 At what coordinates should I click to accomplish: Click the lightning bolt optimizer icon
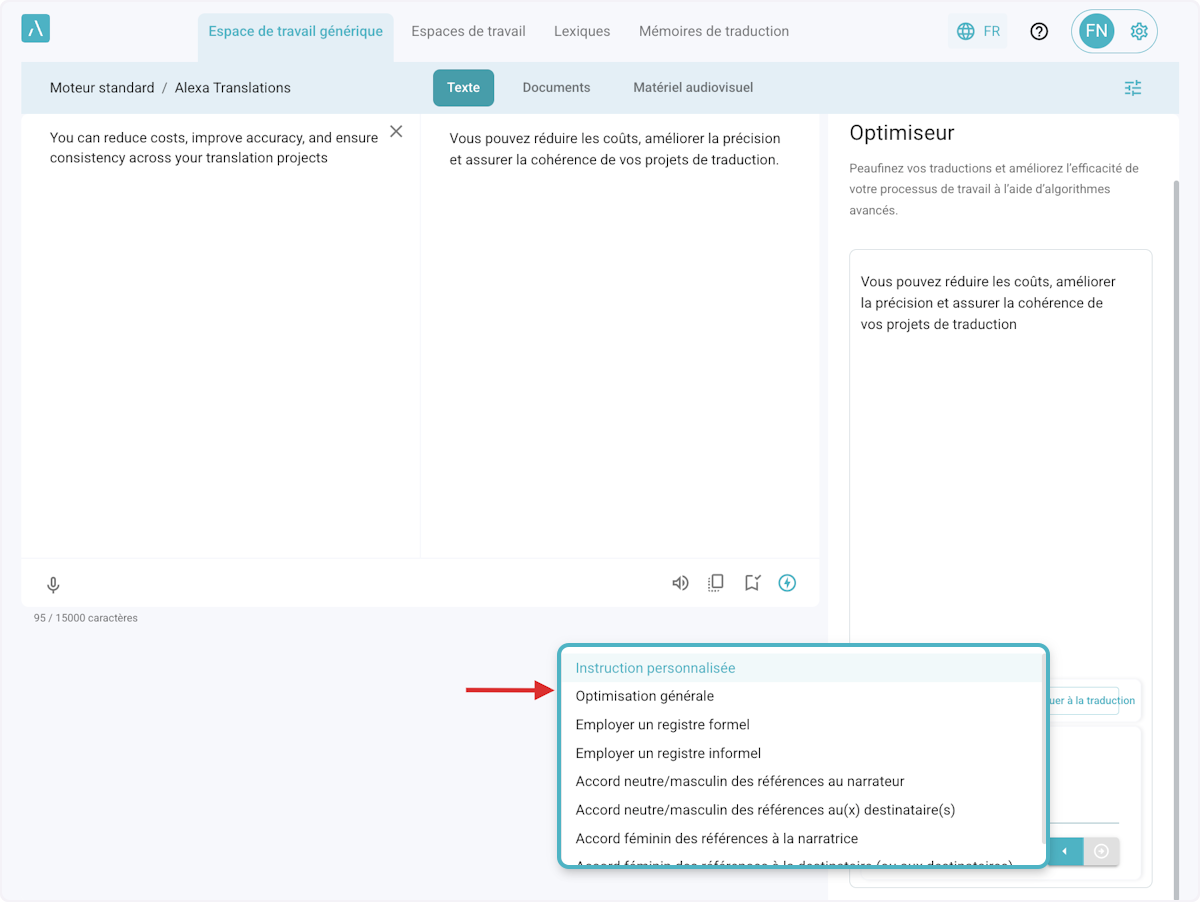click(787, 583)
